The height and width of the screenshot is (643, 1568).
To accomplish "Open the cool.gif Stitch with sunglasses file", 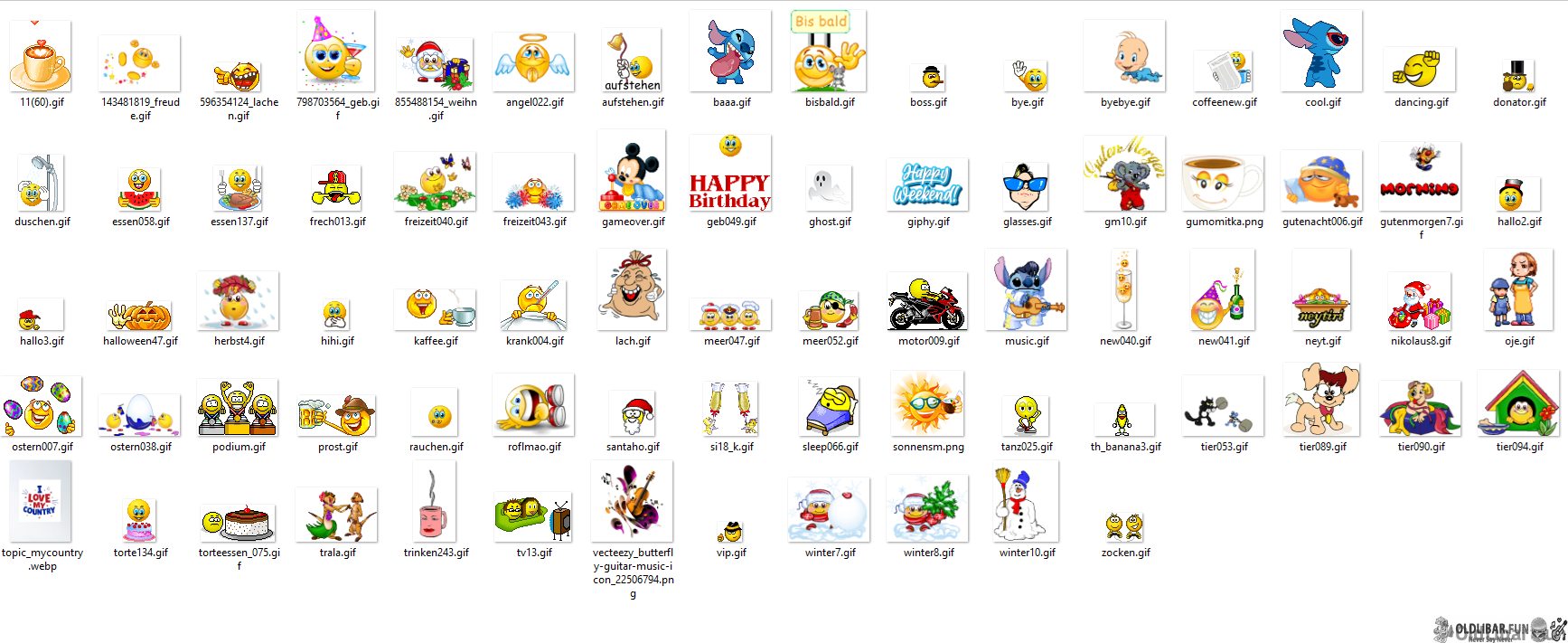I will tap(1321, 51).
